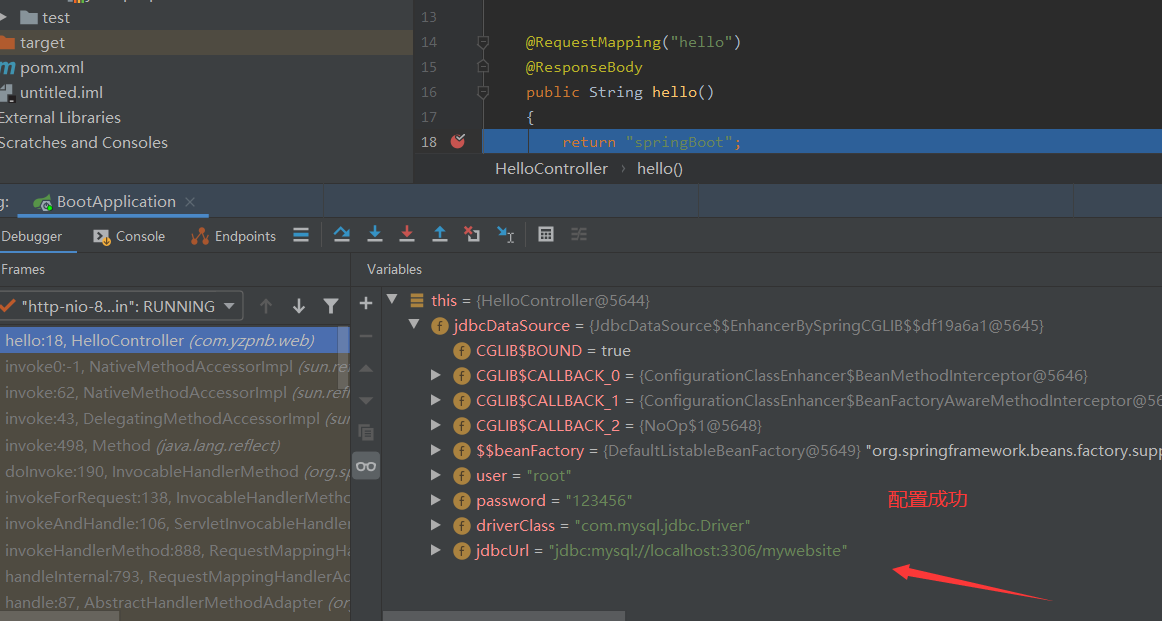This screenshot has width=1162, height=621.
Task: Switch to the Debugger tab
Action: 32,236
